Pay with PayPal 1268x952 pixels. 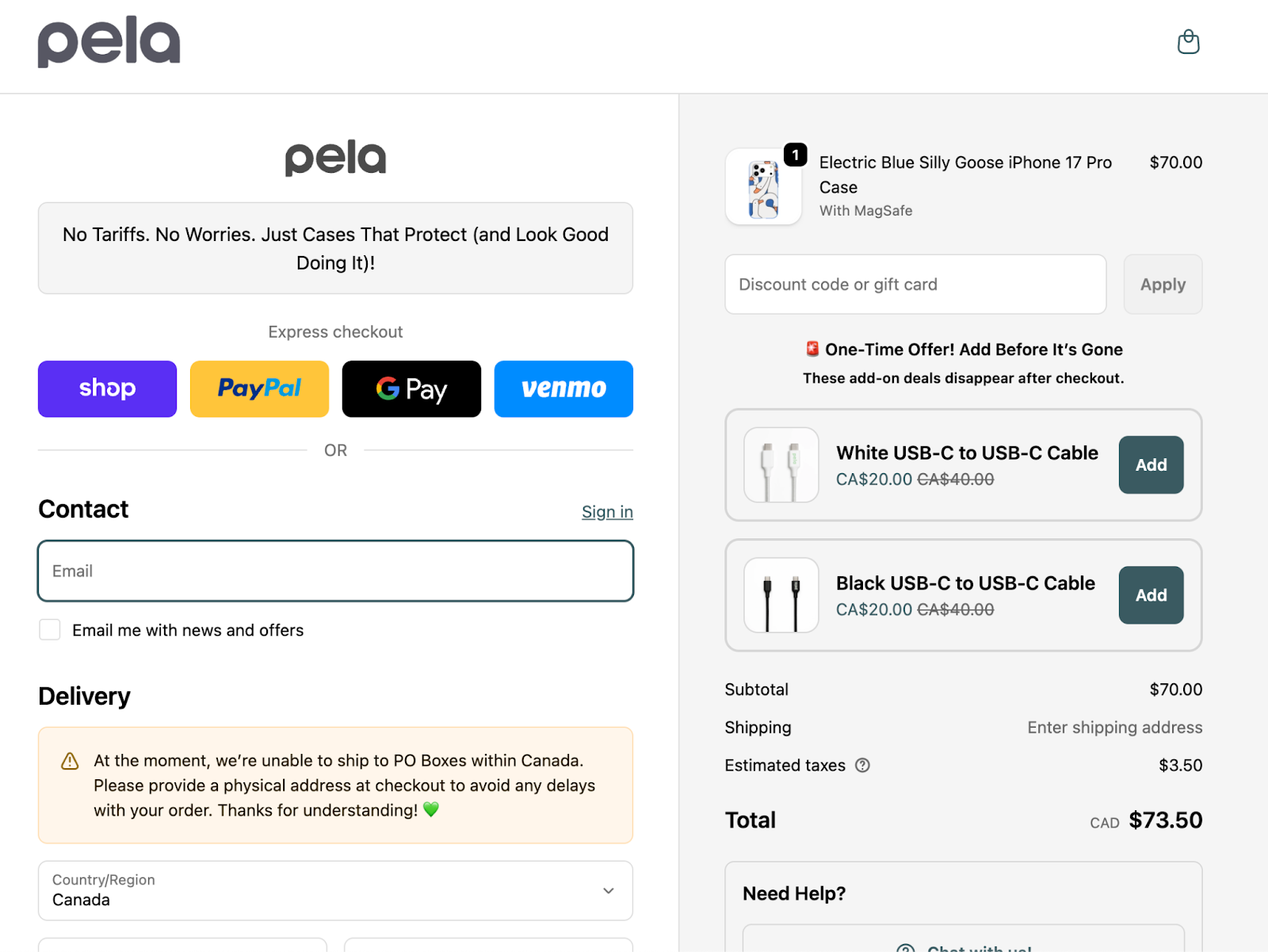click(x=259, y=388)
